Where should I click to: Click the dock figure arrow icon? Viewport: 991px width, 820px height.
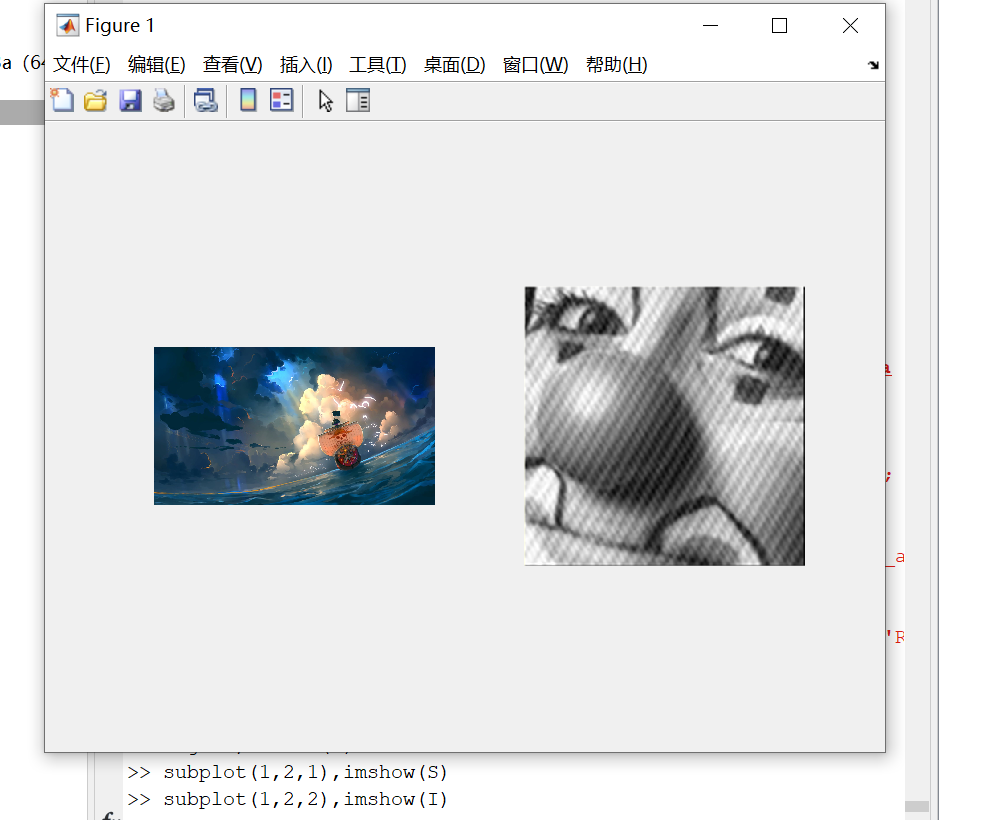click(x=873, y=64)
